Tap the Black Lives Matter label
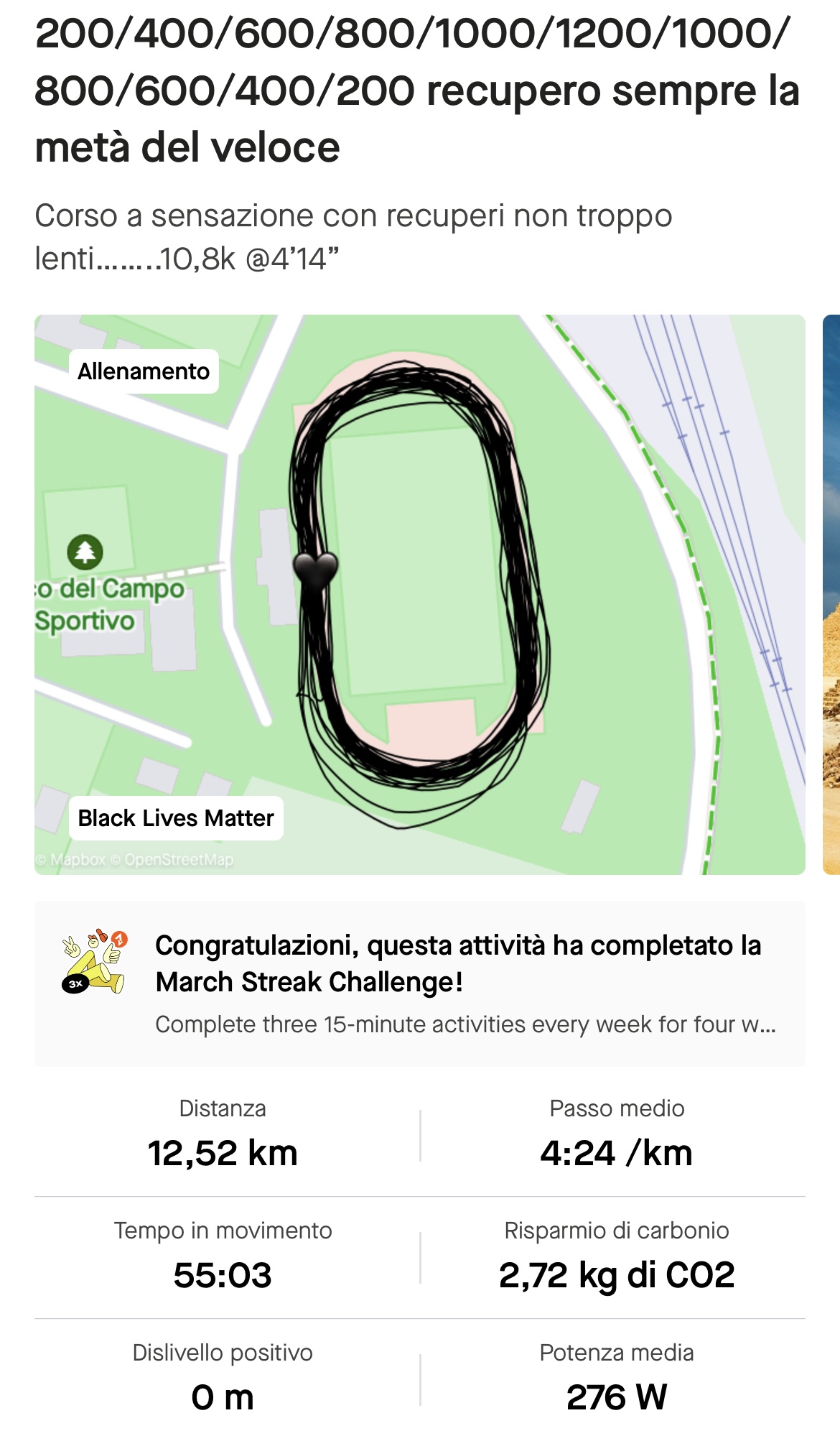840x1436 pixels. coord(176,818)
